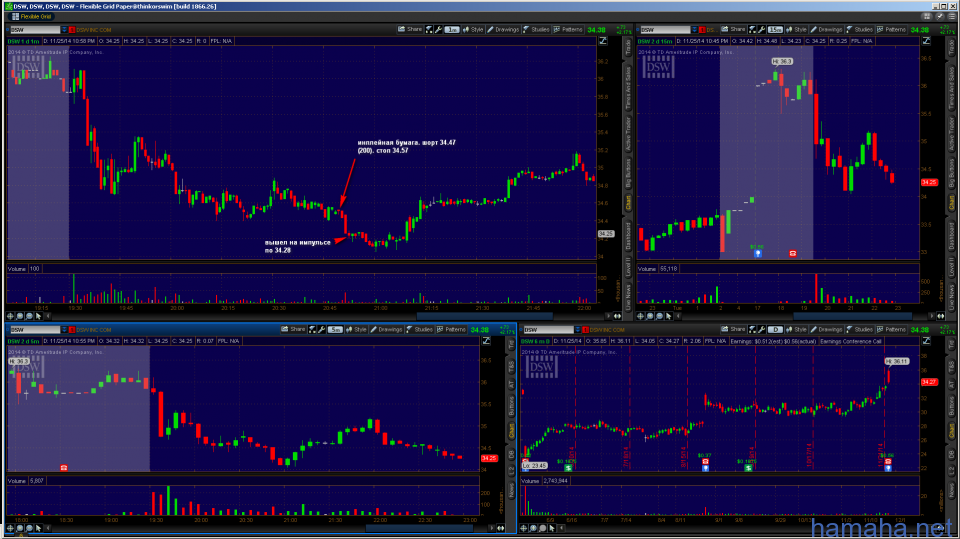Viewport: 960px width, 539px height.
Task: Click the 15m chart horizontal scrollbar thumb
Action: click(852, 316)
